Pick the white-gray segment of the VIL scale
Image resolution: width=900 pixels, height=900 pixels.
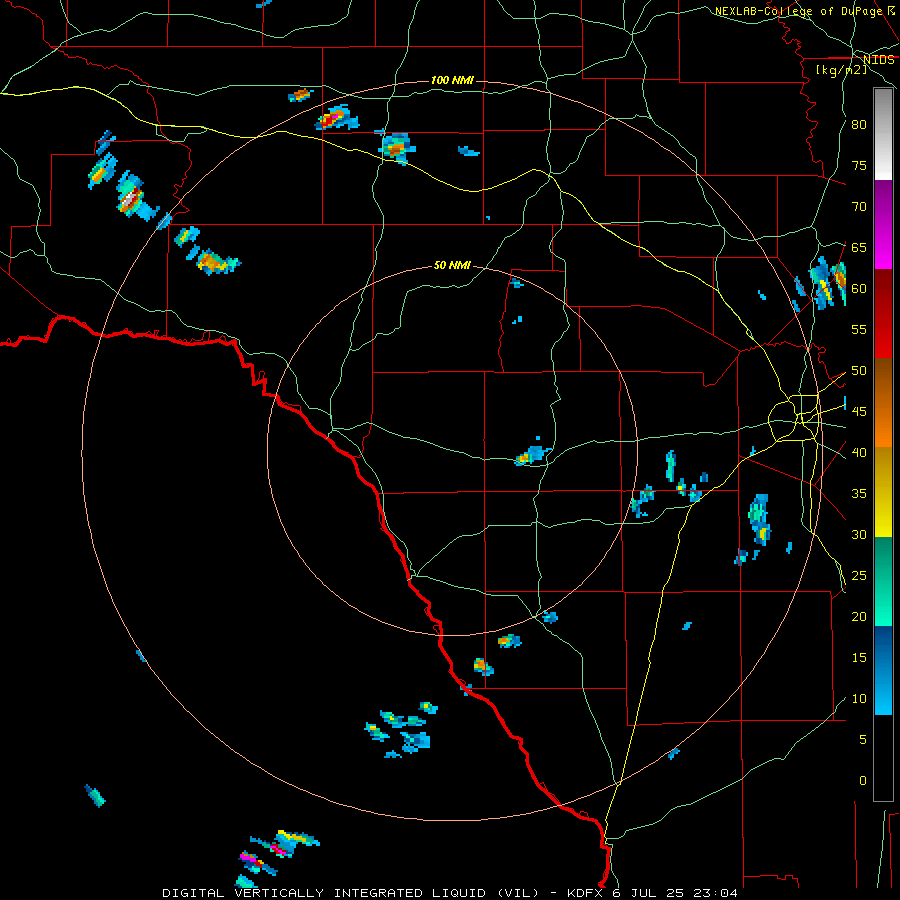tap(883, 134)
